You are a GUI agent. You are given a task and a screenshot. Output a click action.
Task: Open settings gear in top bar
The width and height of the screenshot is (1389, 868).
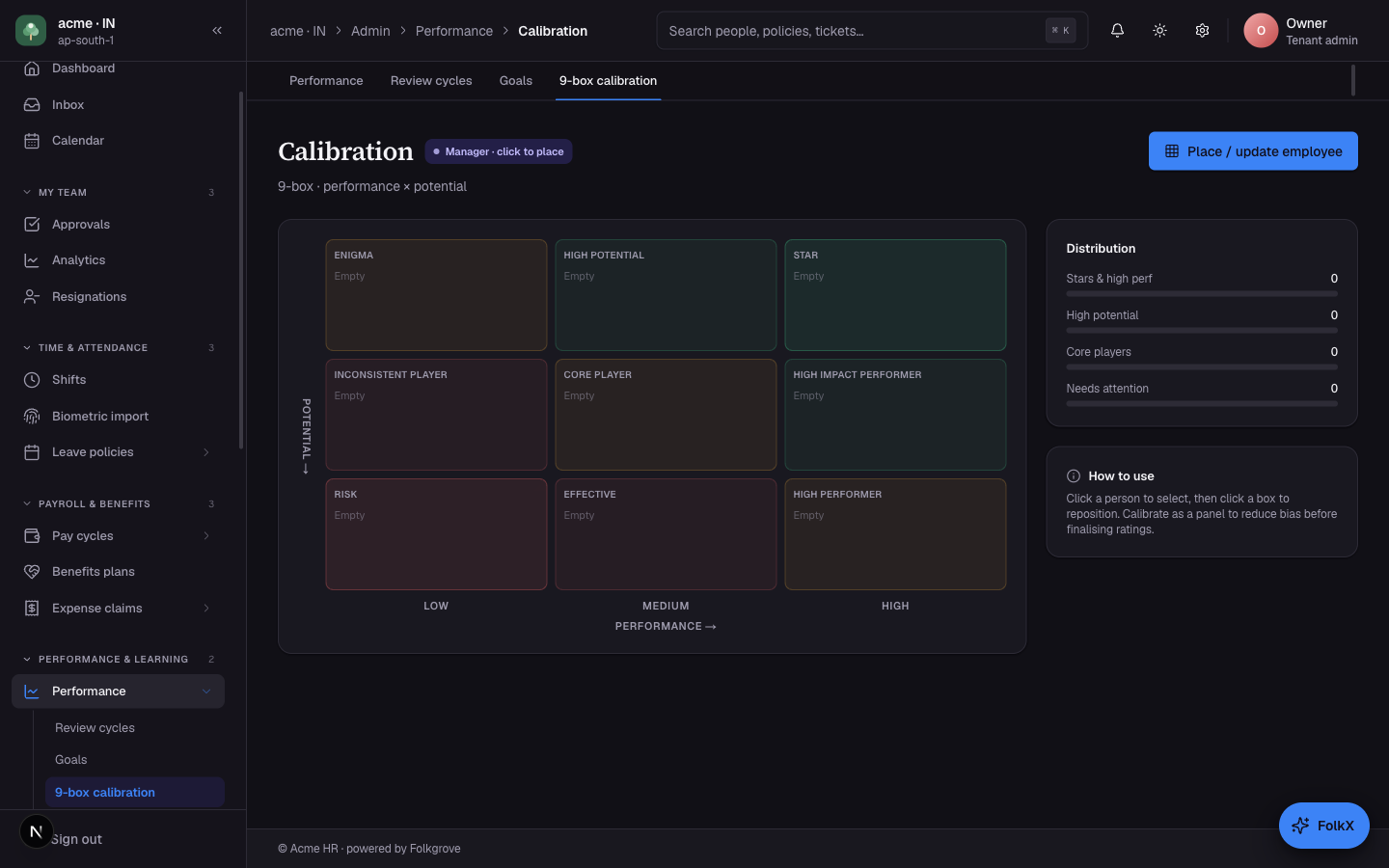[1202, 31]
